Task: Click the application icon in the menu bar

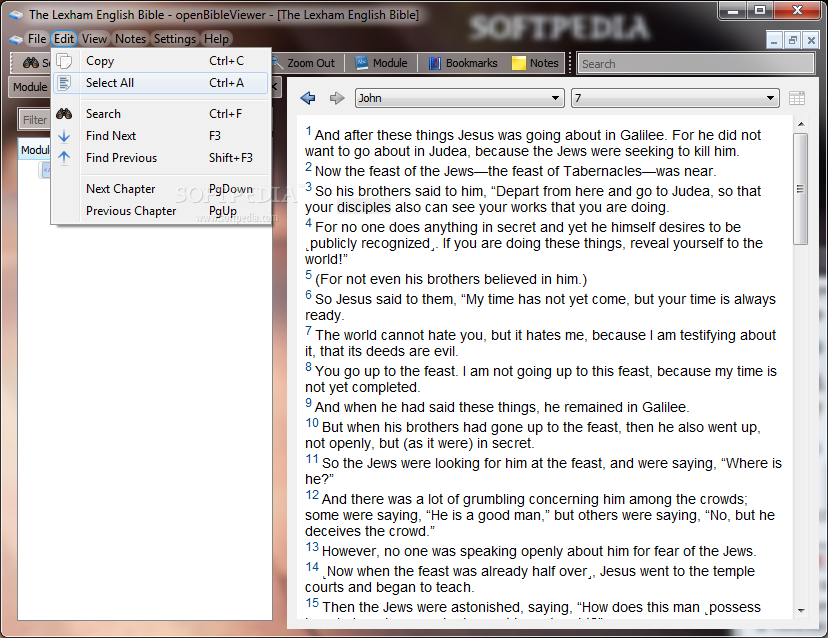Action: click(x=16, y=39)
